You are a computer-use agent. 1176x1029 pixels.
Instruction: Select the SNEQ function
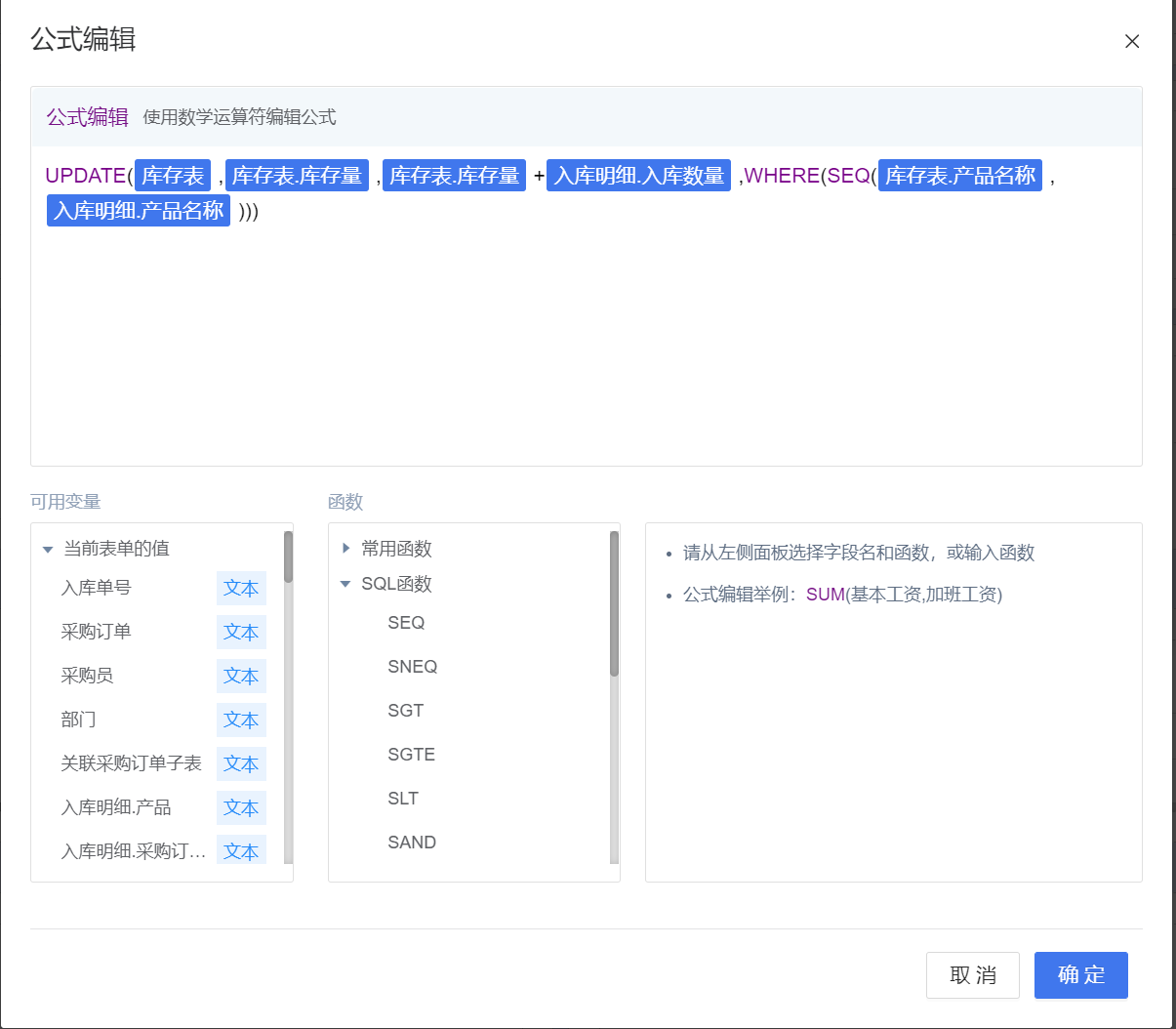412,667
